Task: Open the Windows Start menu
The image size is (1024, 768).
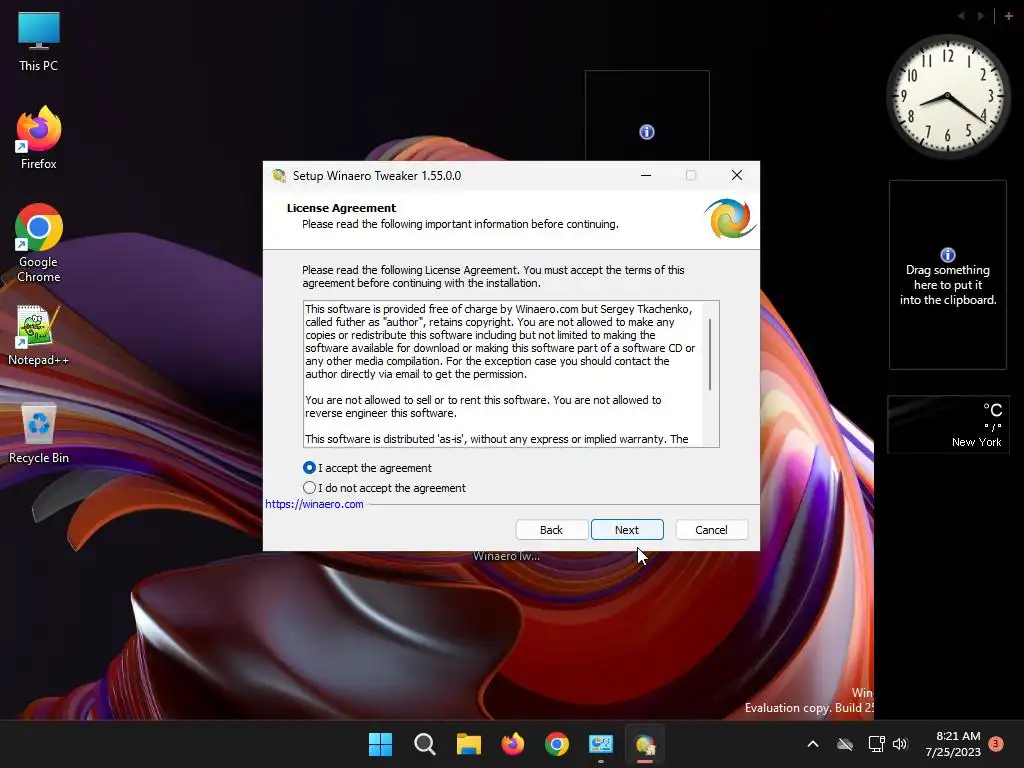Action: click(x=380, y=744)
